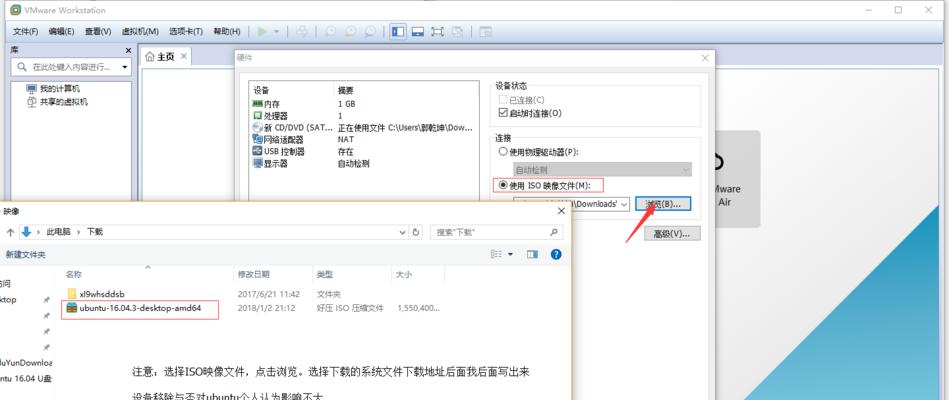Click the take snapshot clock icon
The width and height of the screenshot is (949, 400).
330,31
